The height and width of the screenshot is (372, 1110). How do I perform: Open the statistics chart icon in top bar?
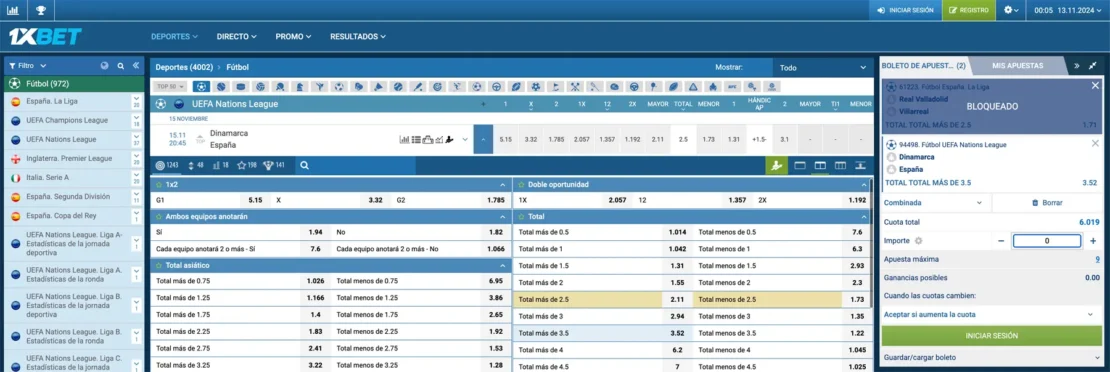[x=13, y=10]
